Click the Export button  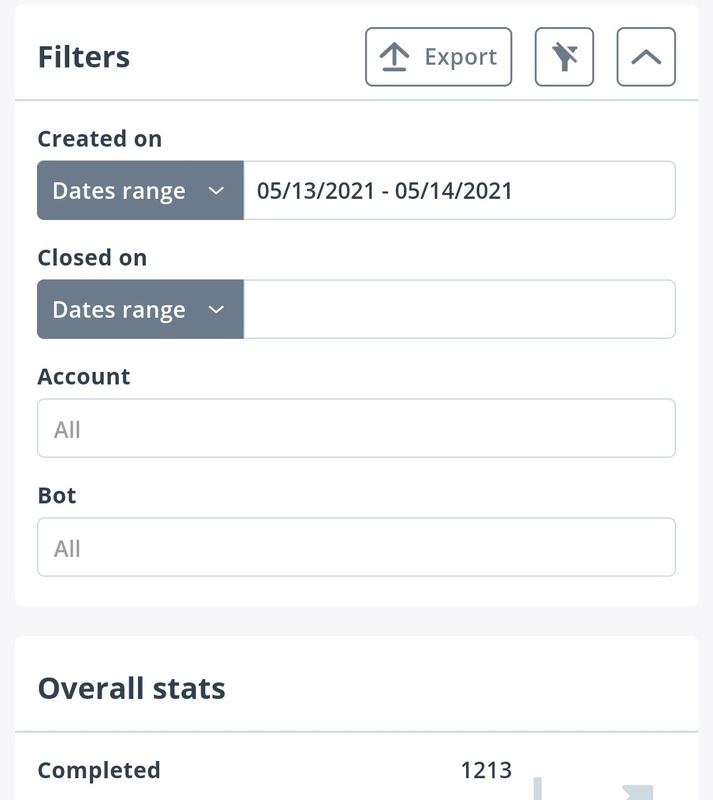coord(438,57)
